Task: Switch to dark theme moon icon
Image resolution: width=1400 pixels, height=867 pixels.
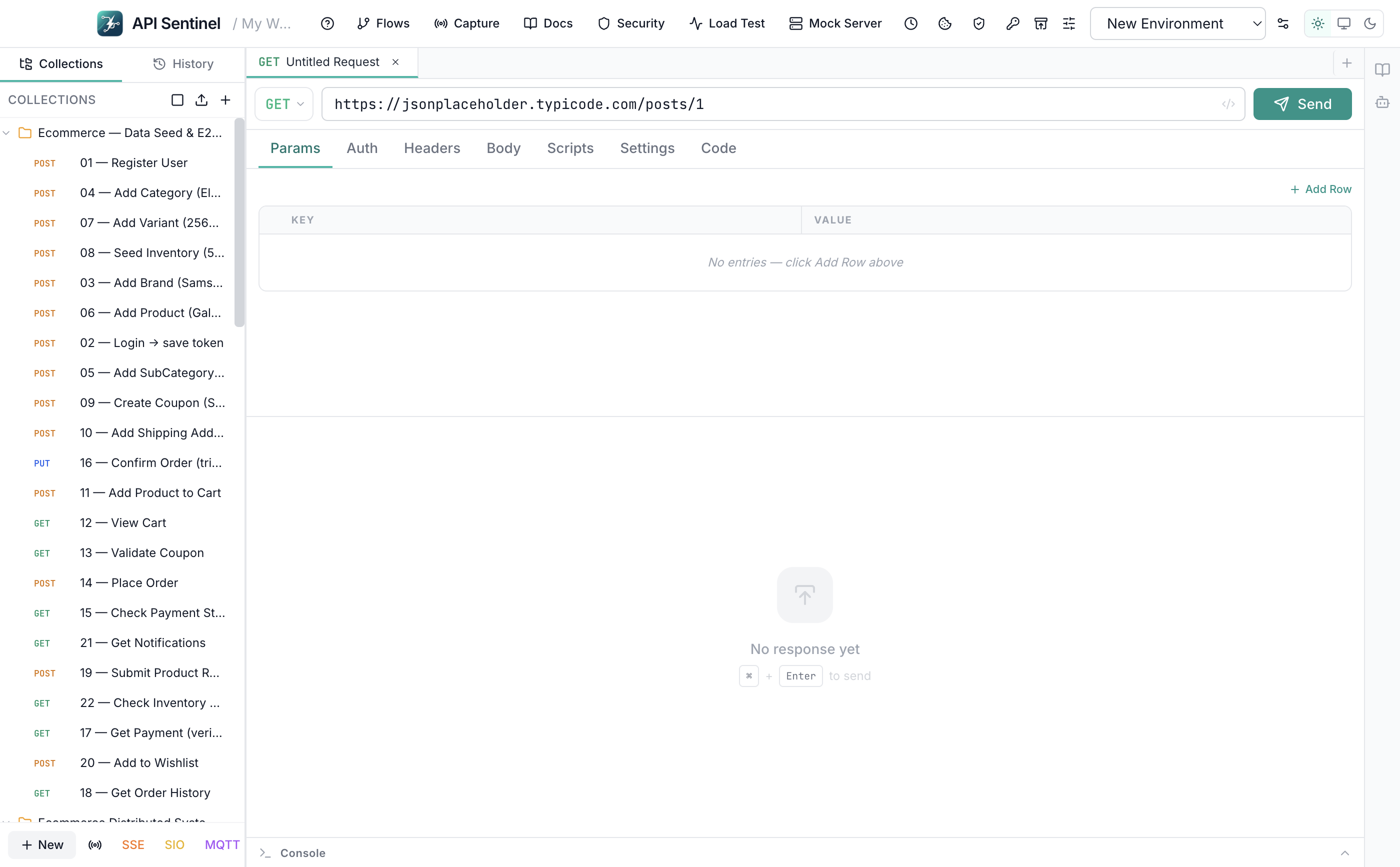Action: tap(1369, 23)
